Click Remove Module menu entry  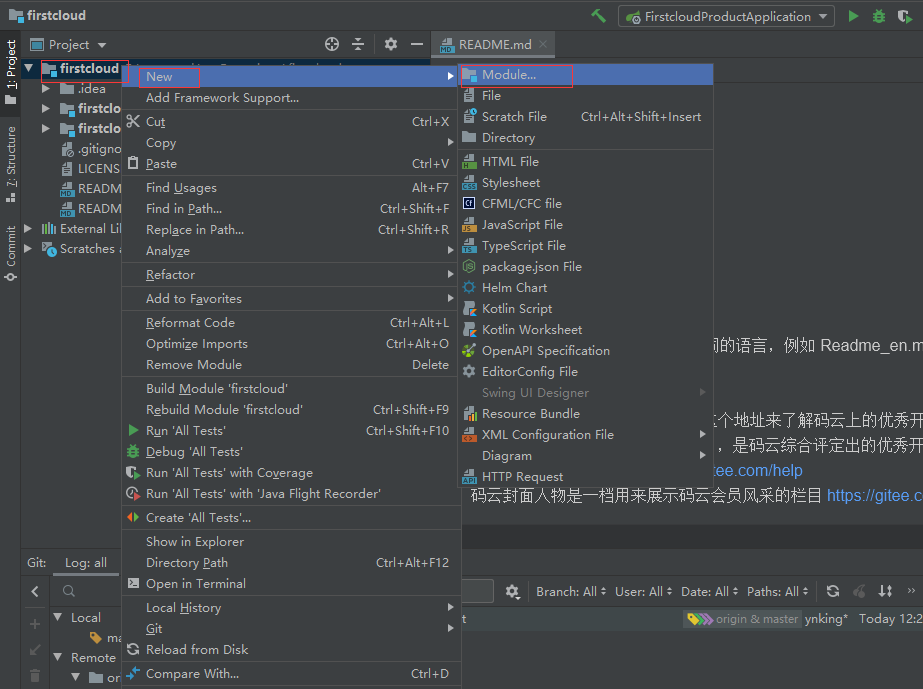[291, 365]
